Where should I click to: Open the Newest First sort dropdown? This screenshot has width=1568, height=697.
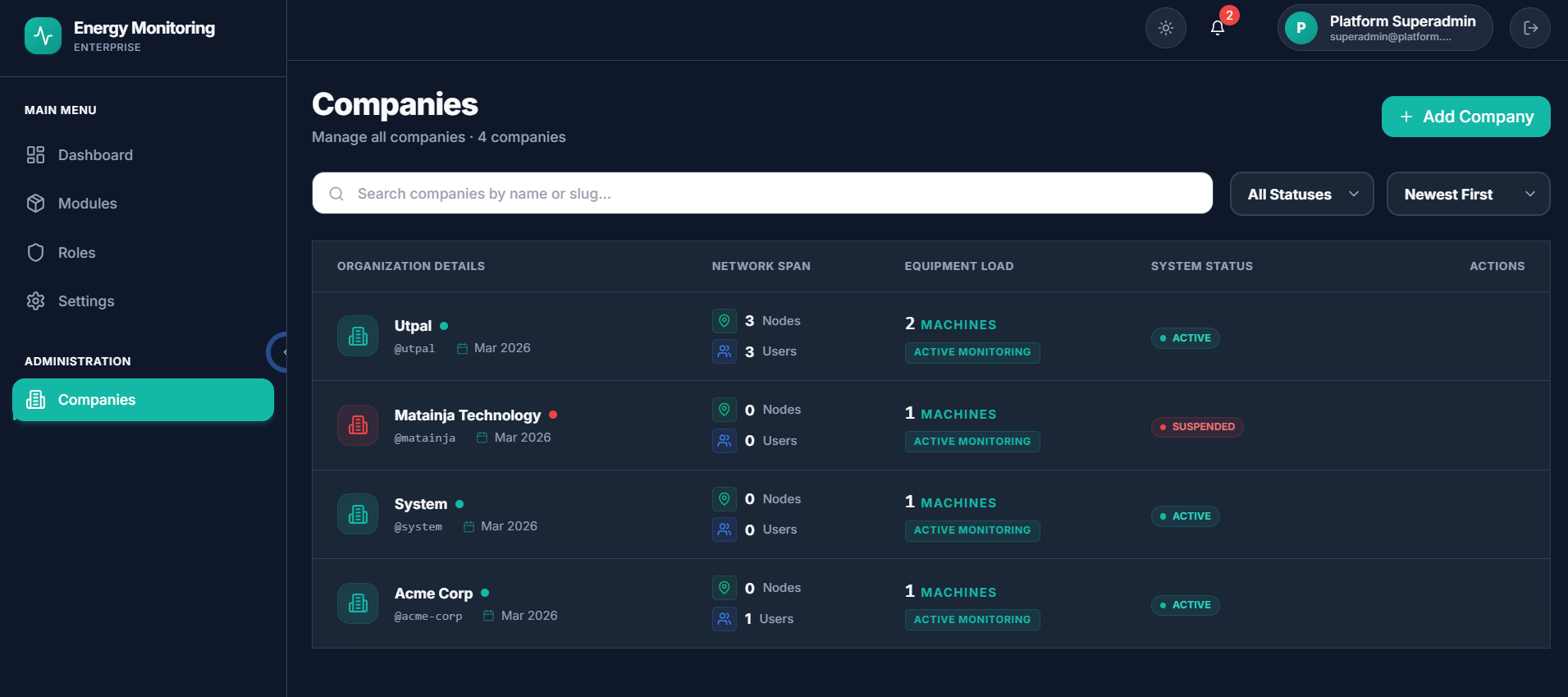(1468, 194)
